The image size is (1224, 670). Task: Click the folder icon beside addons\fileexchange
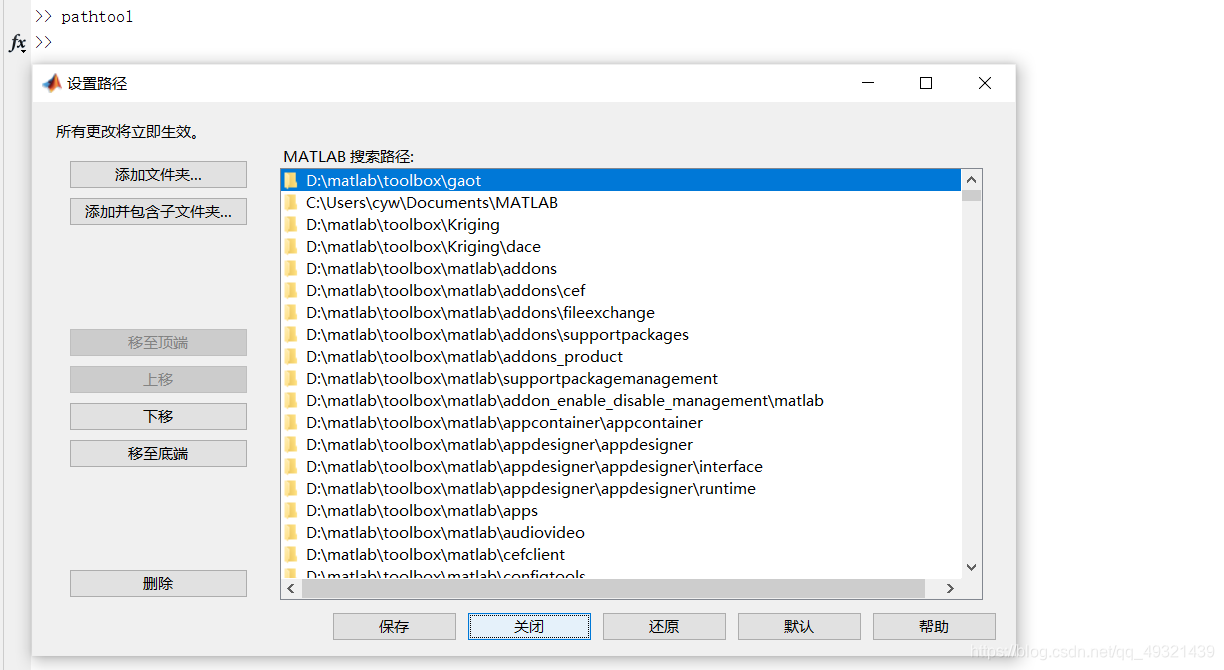291,312
